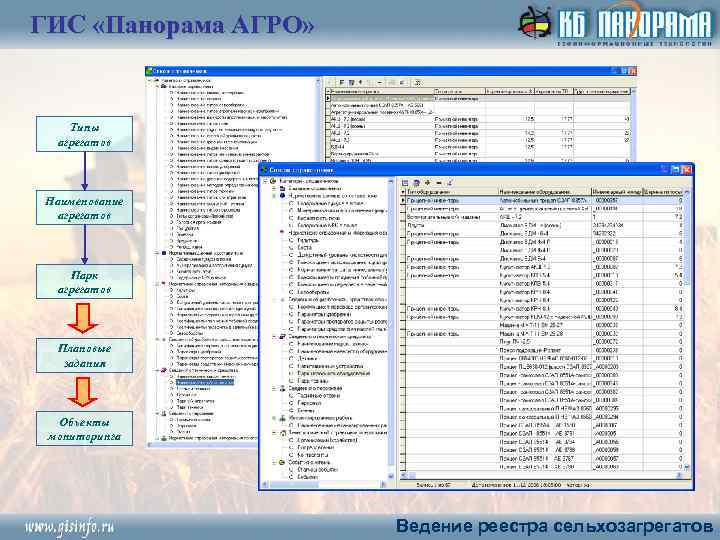Select 'Парк техники' in the tree
The width and height of the screenshot is (720, 540).
tap(313, 381)
